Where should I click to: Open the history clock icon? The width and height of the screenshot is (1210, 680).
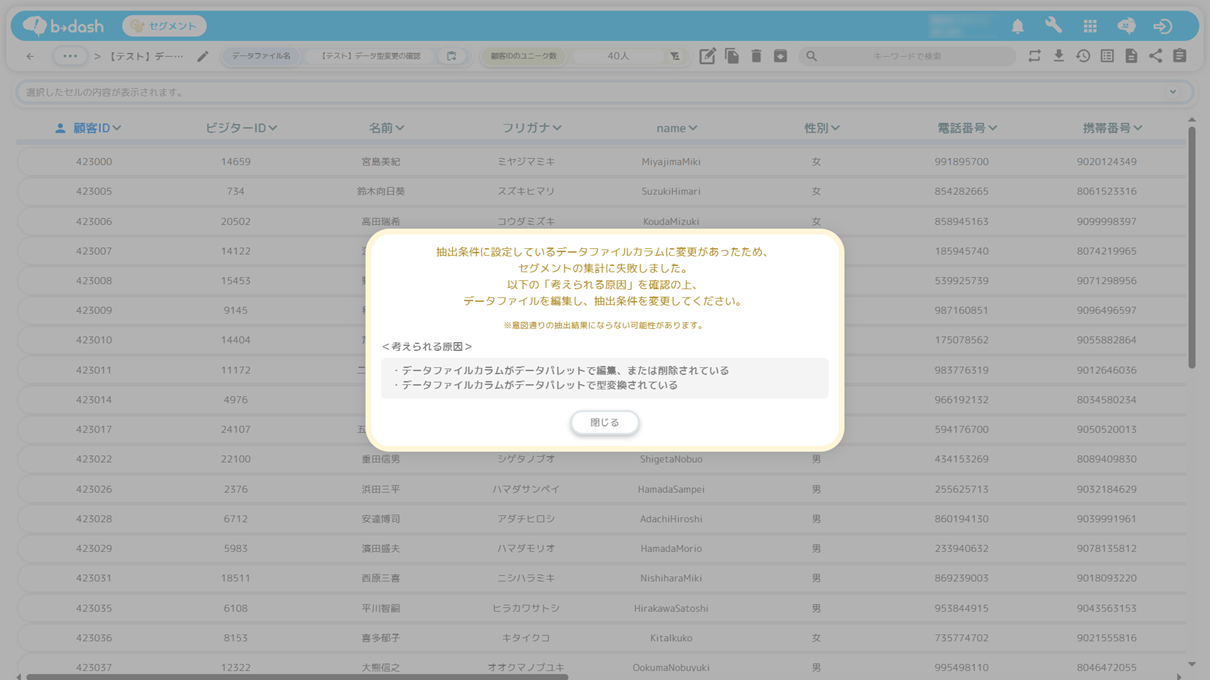tap(1083, 57)
